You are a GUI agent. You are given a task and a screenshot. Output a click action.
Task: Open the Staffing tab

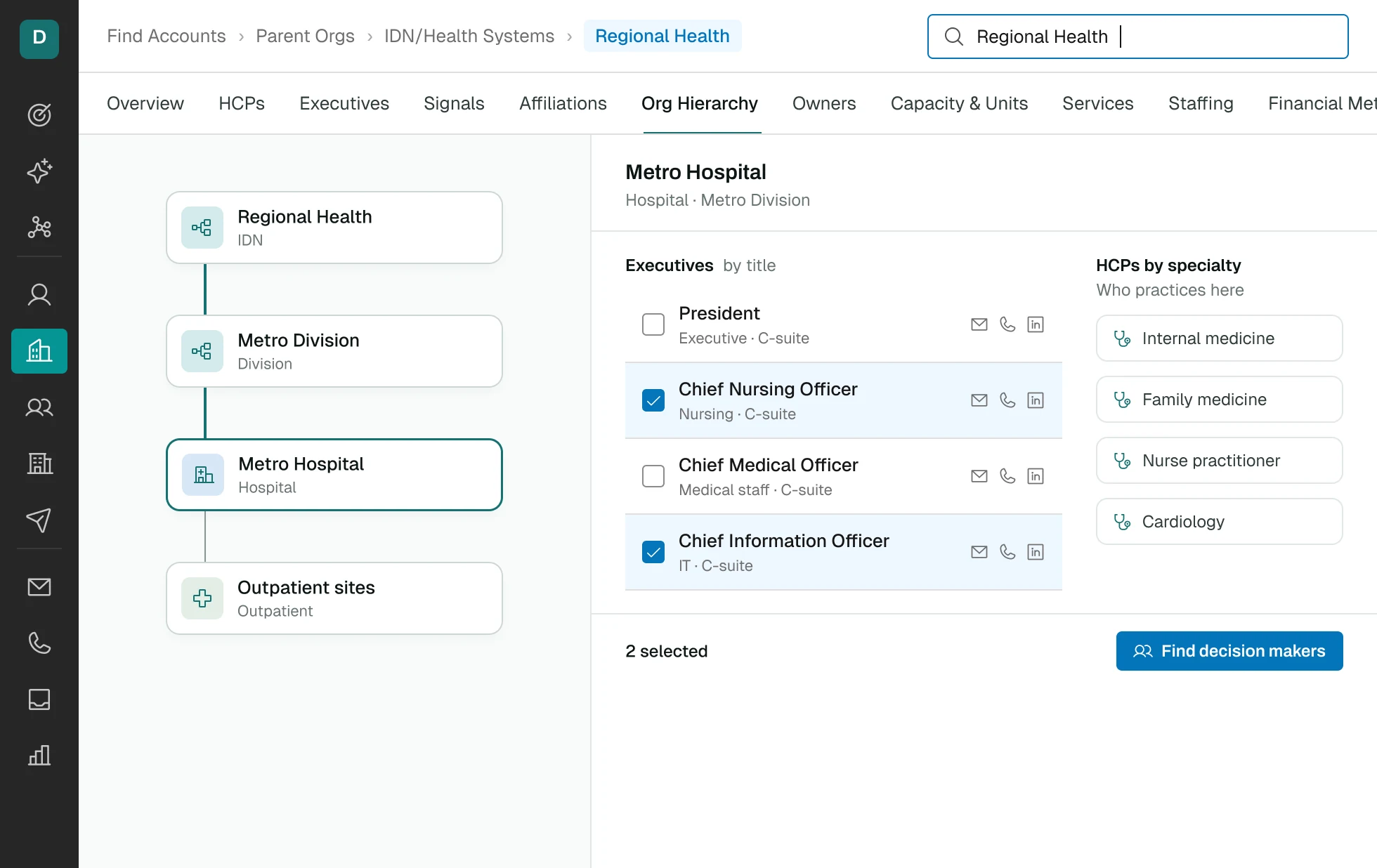click(x=1201, y=103)
